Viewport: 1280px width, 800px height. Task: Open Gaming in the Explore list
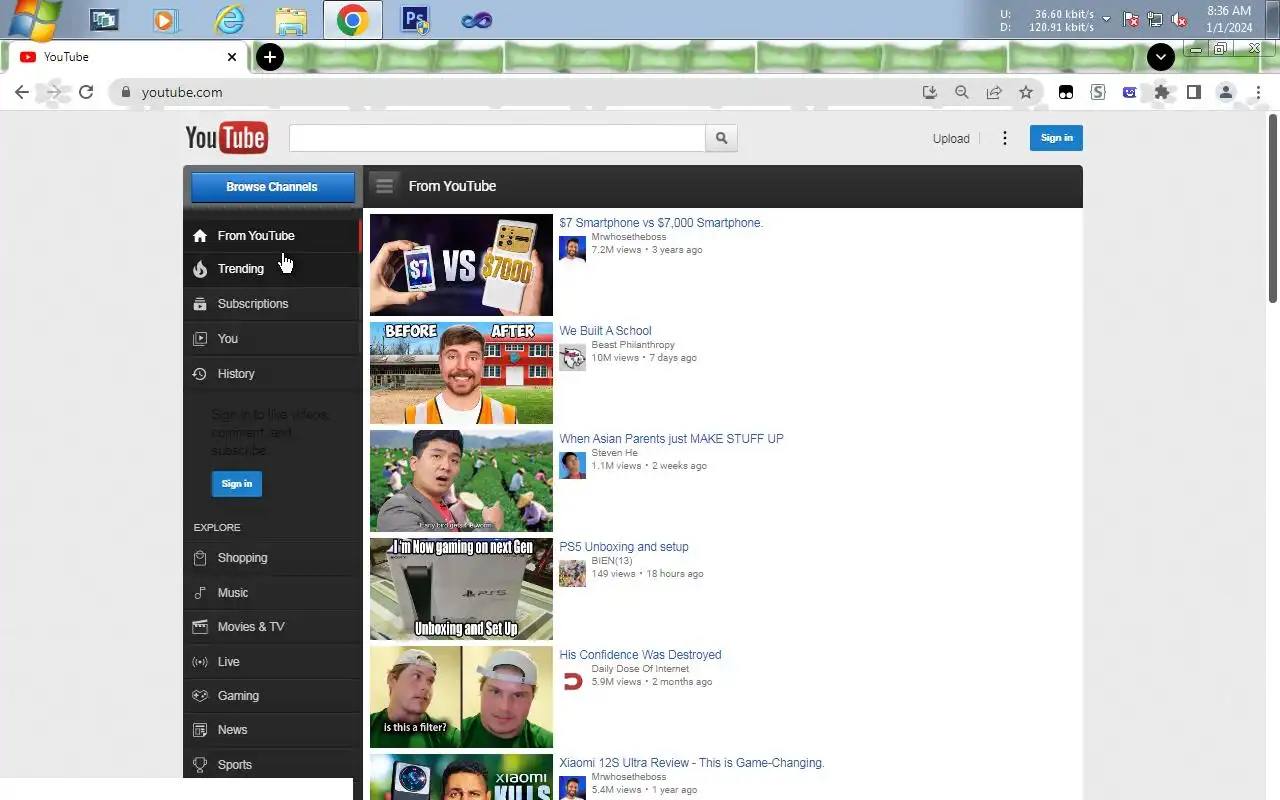[x=272, y=696]
